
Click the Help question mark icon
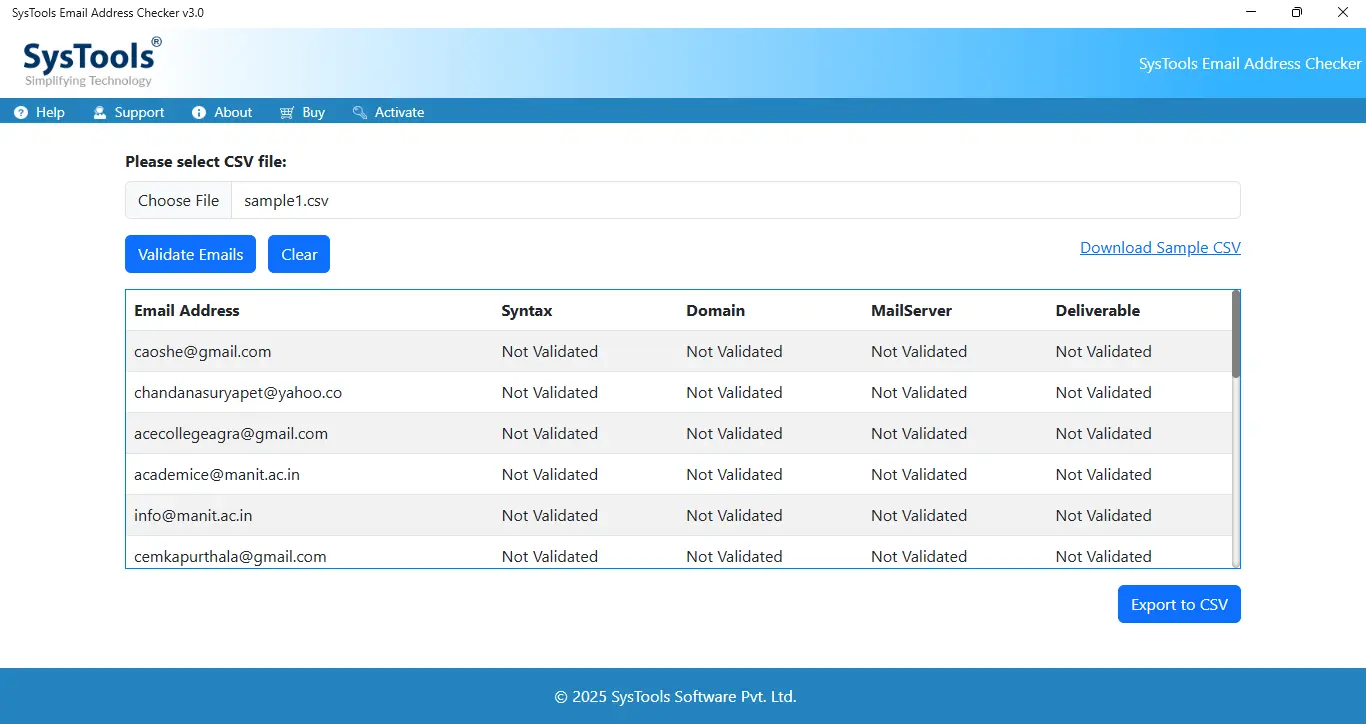point(21,113)
